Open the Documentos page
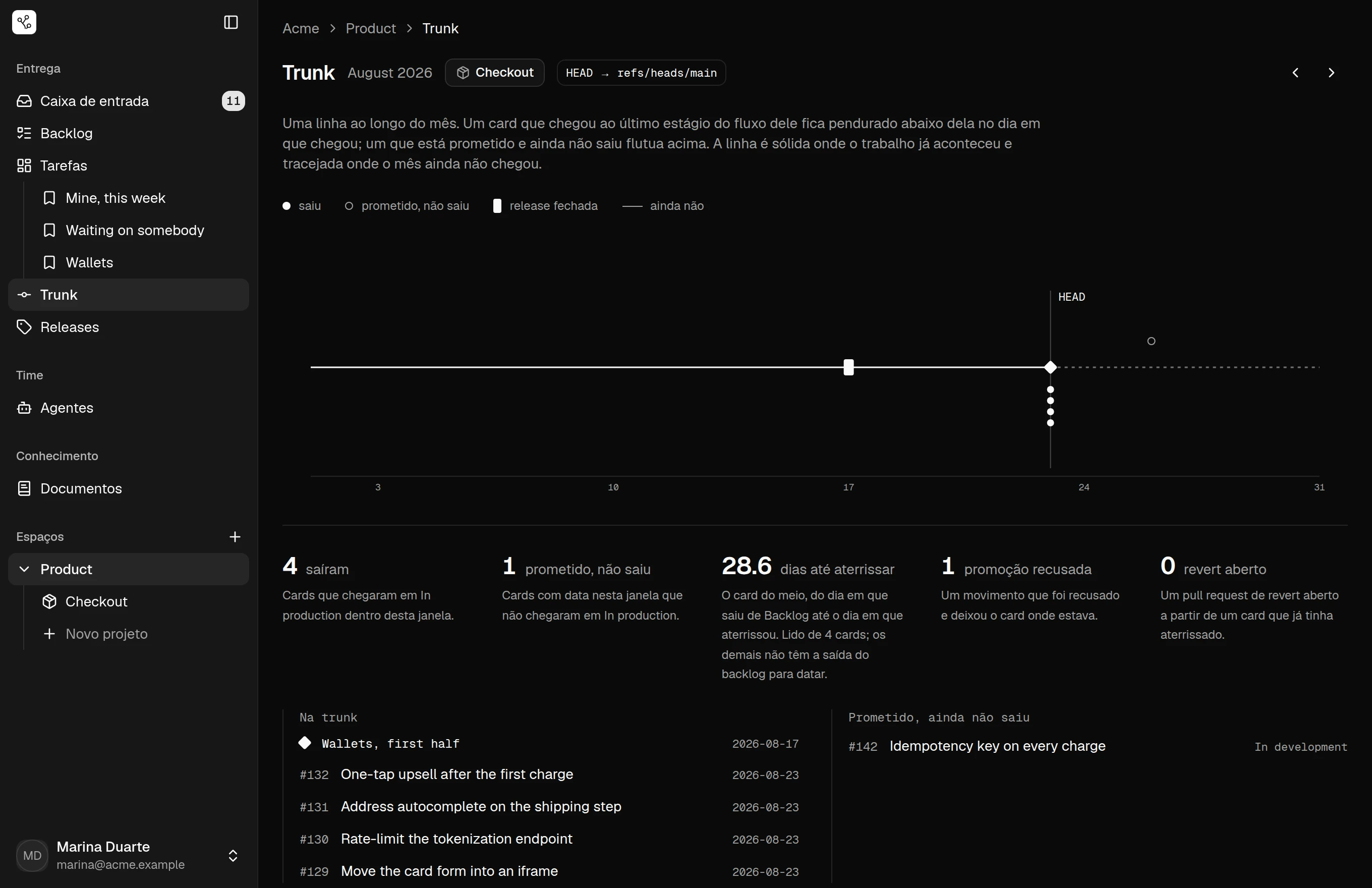Image resolution: width=1372 pixels, height=888 pixels. [129, 488]
